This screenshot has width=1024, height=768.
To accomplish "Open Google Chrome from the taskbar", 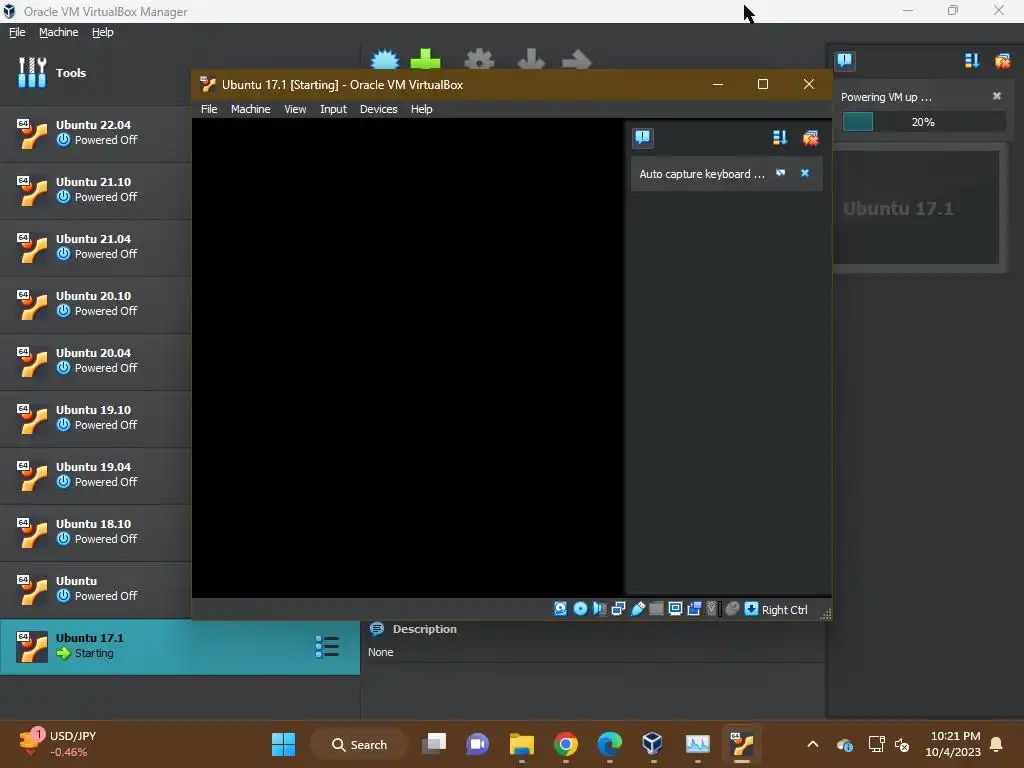I will pos(566,744).
